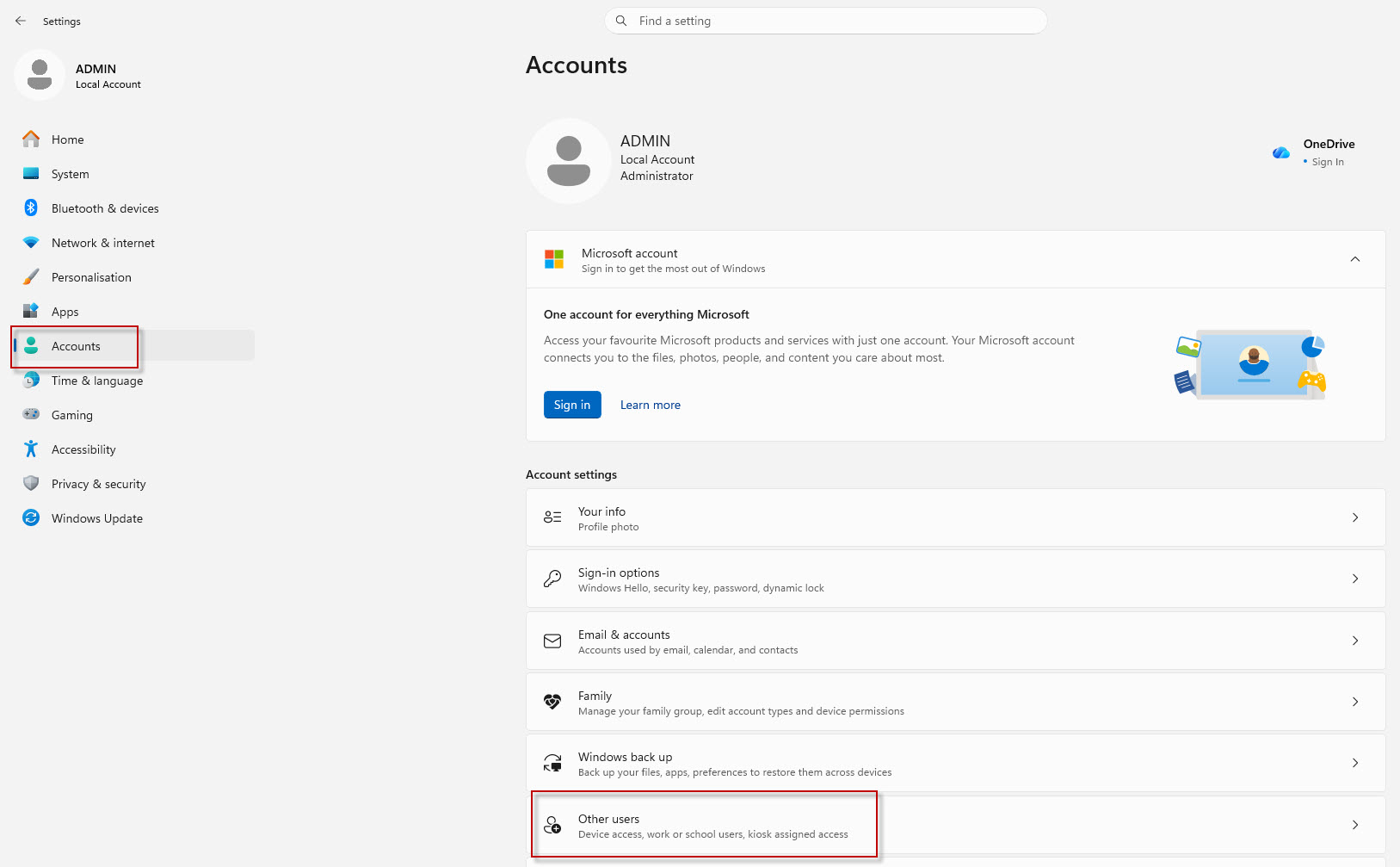The width and height of the screenshot is (1400, 867).
Task: Click the search magnifier icon
Action: tap(621, 21)
